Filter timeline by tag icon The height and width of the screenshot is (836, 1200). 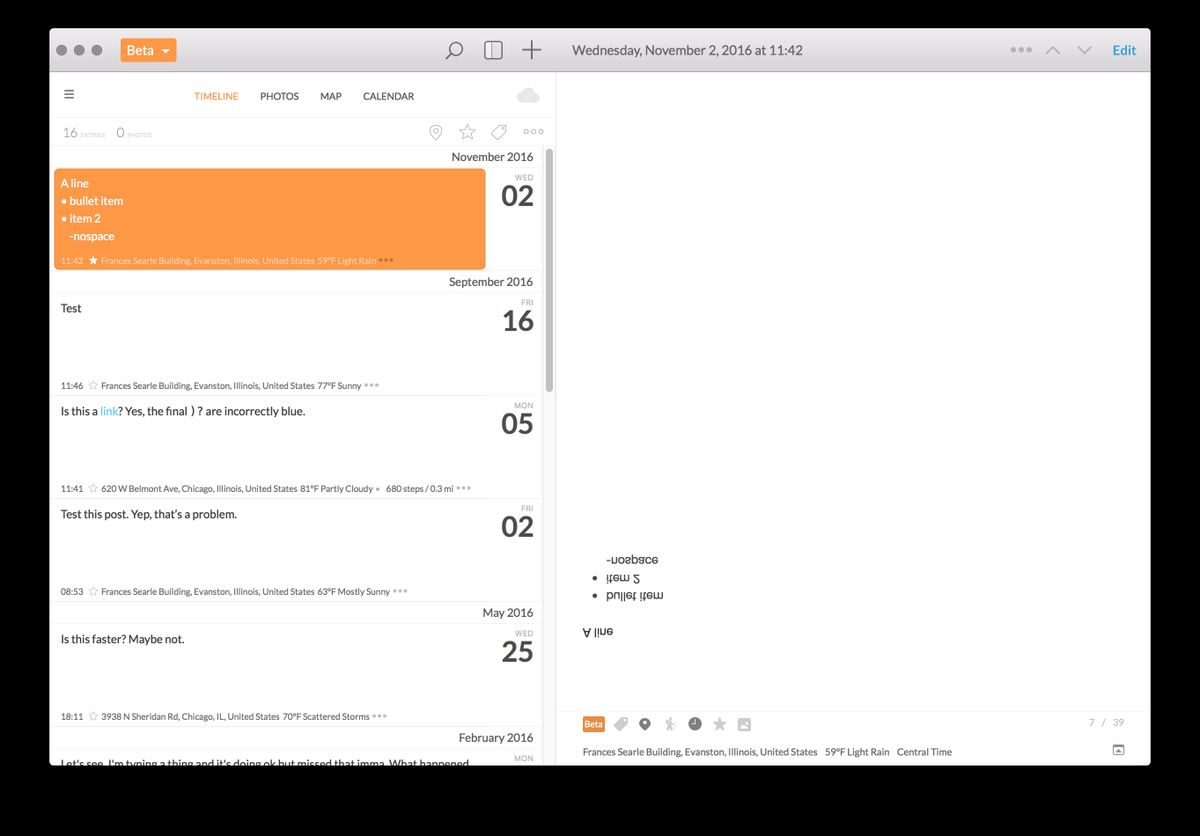pyautogui.click(x=499, y=132)
